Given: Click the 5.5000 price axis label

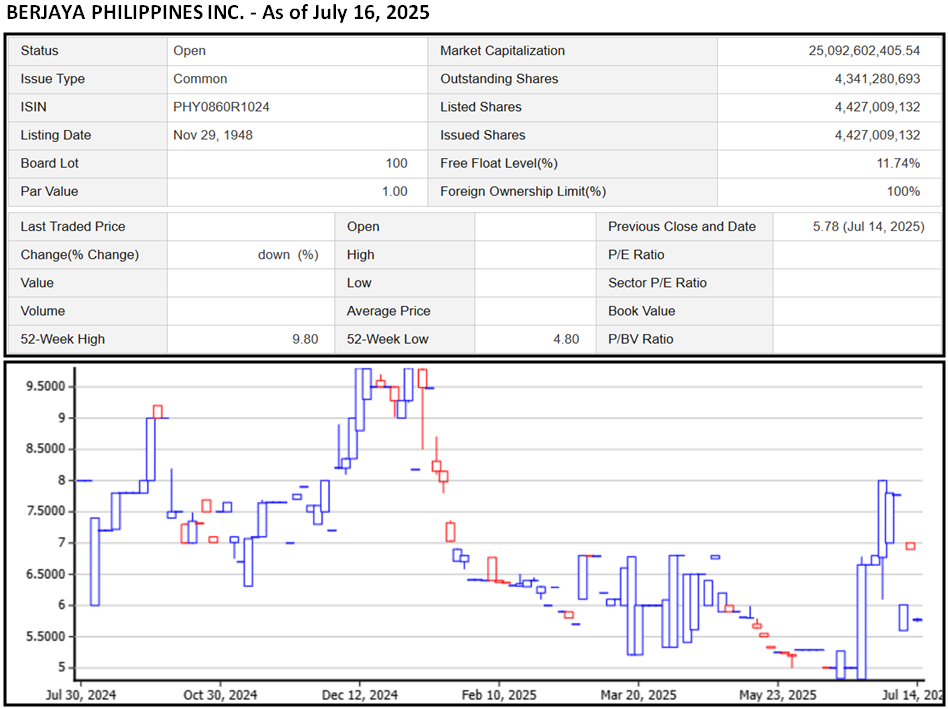Looking at the screenshot, I should (45, 636).
